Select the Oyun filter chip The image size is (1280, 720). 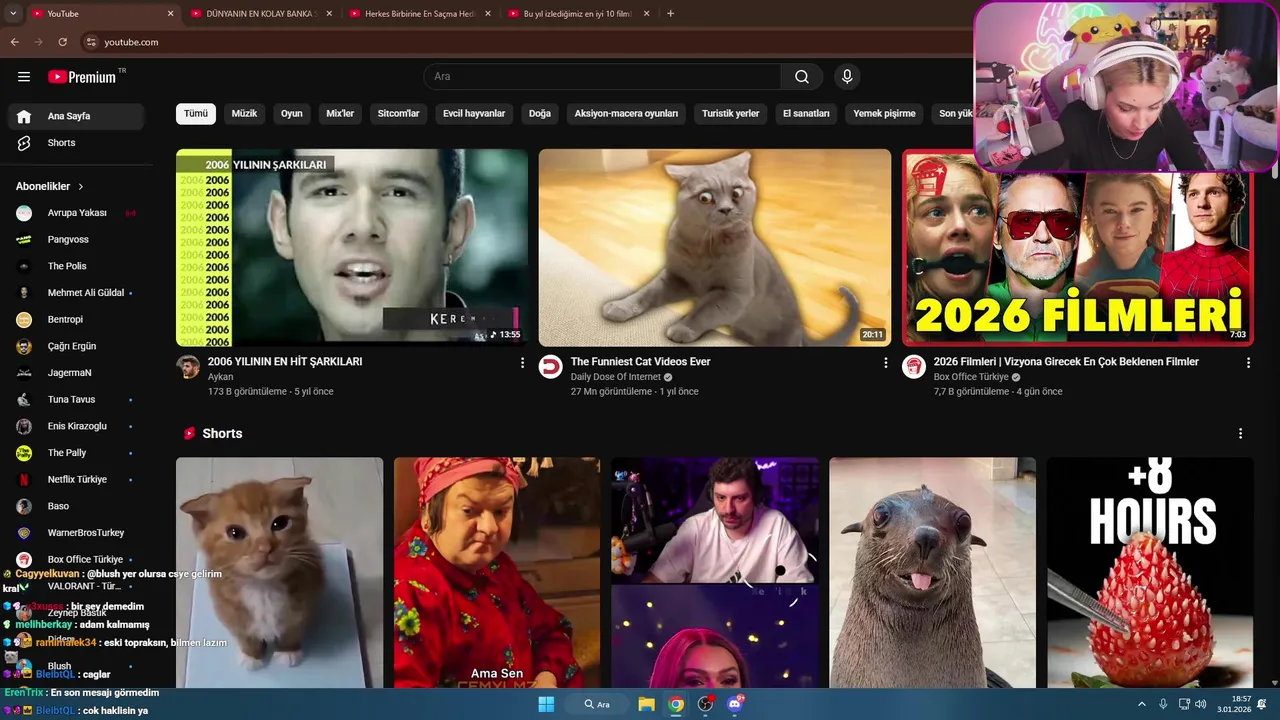(x=292, y=114)
